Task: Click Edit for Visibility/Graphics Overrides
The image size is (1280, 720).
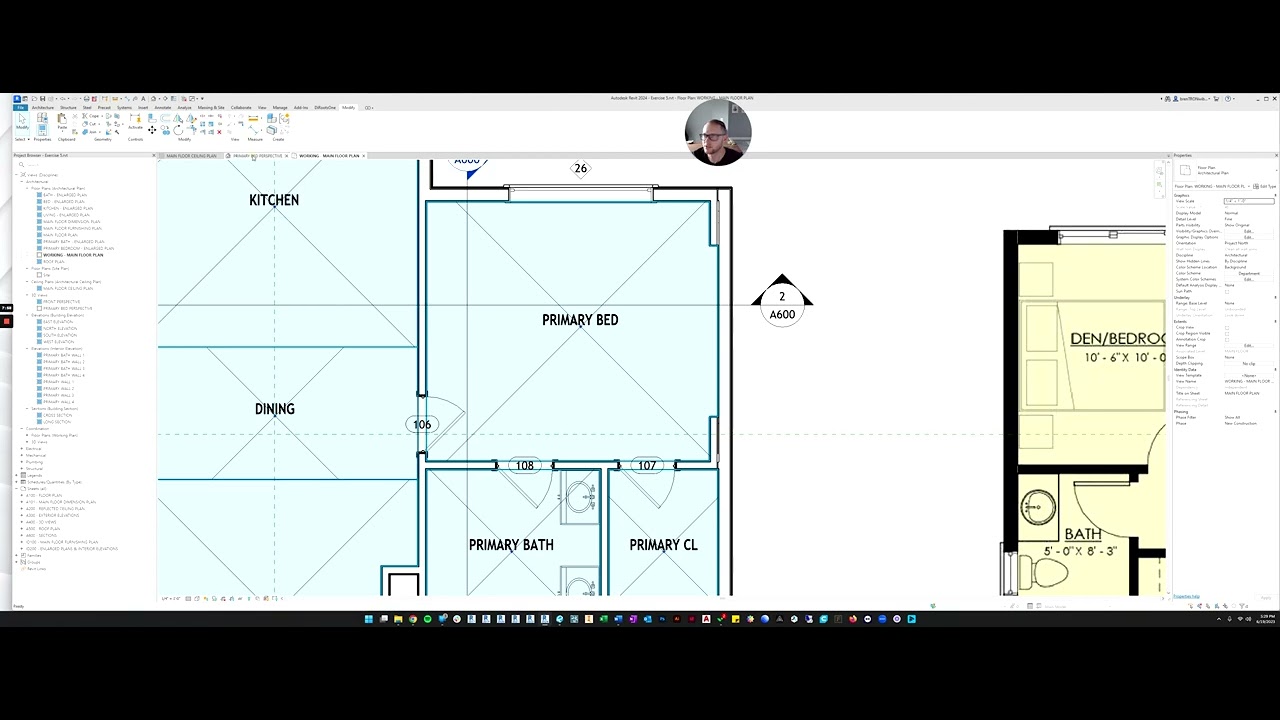Action: (x=1248, y=231)
